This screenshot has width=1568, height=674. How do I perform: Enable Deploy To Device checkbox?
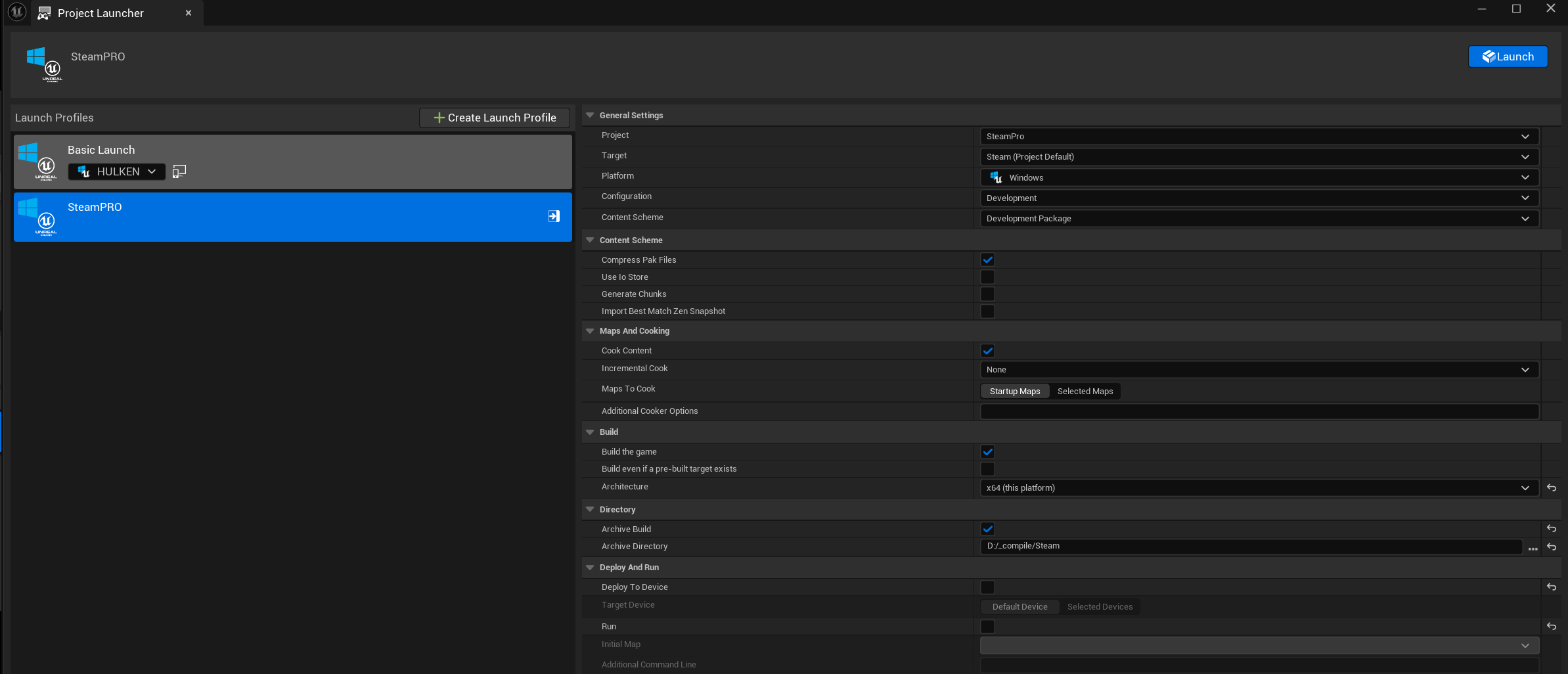click(x=987, y=587)
